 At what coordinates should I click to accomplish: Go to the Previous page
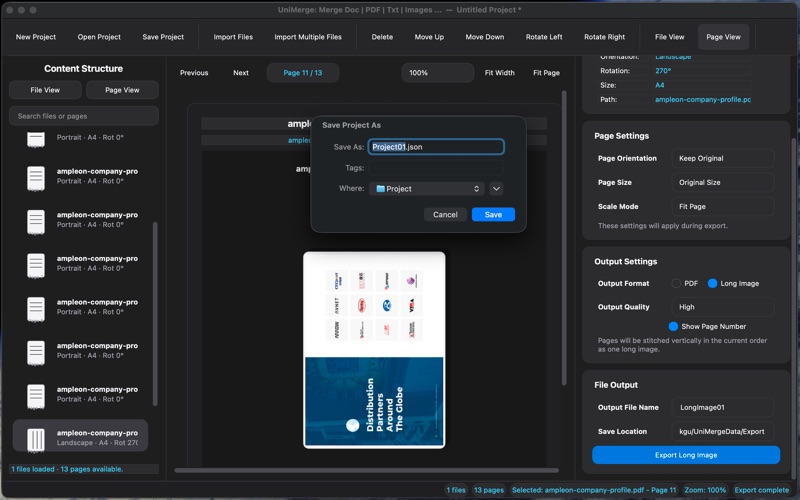(194, 73)
